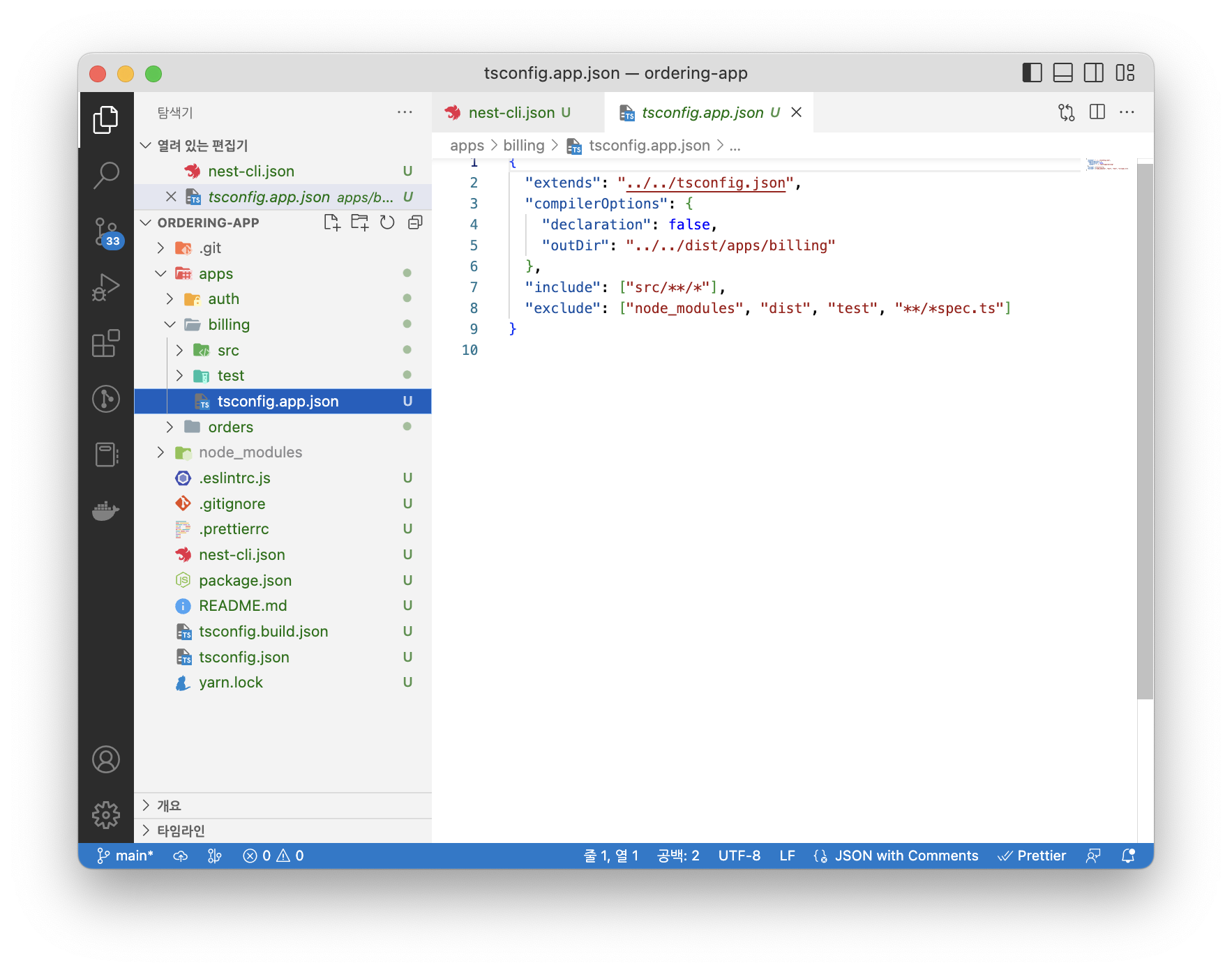Image resolution: width=1232 pixels, height=972 pixels.
Task: Open the Extensions view
Action: (106, 342)
